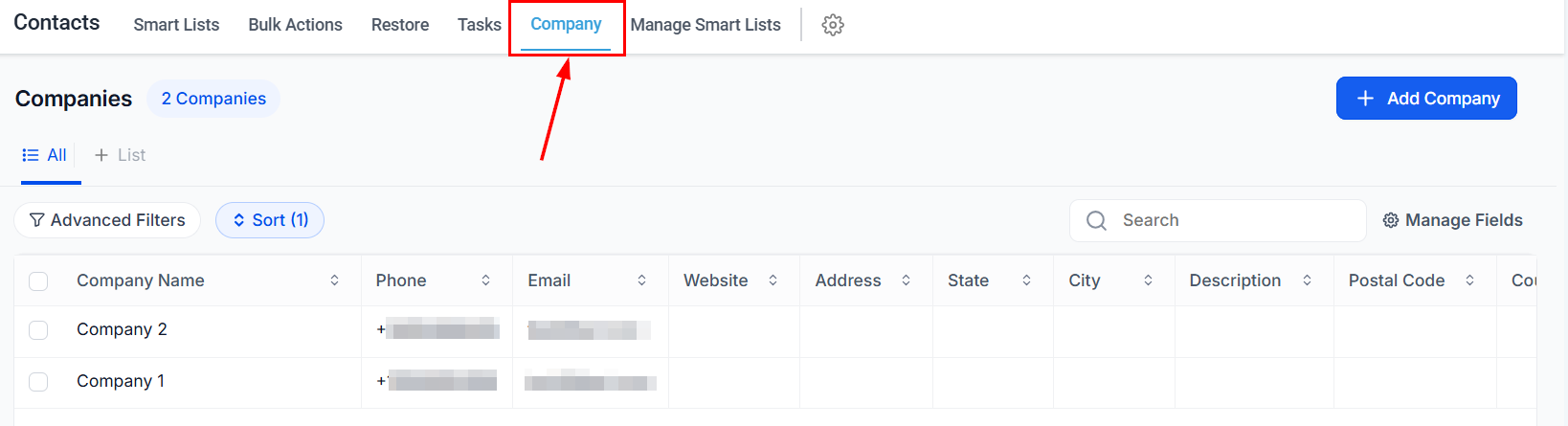Click the Postal Code sort arrows

pyautogui.click(x=1470, y=280)
